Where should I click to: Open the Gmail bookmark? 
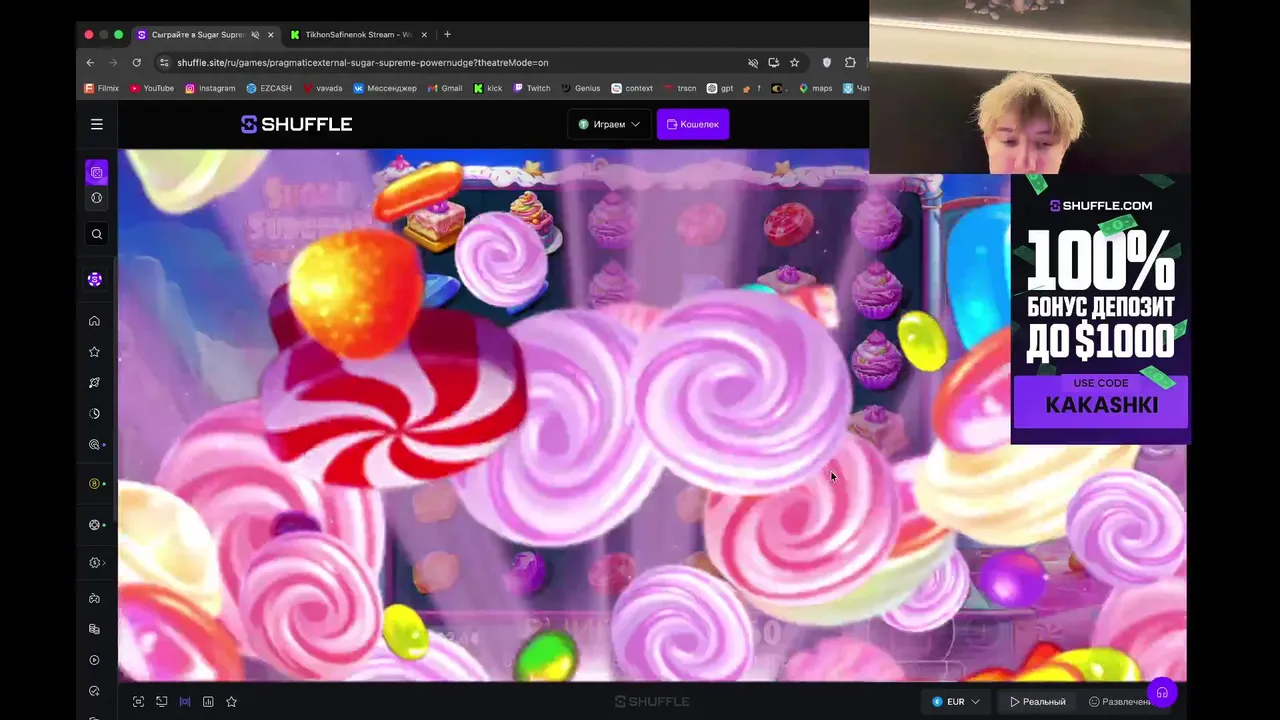pyautogui.click(x=445, y=88)
